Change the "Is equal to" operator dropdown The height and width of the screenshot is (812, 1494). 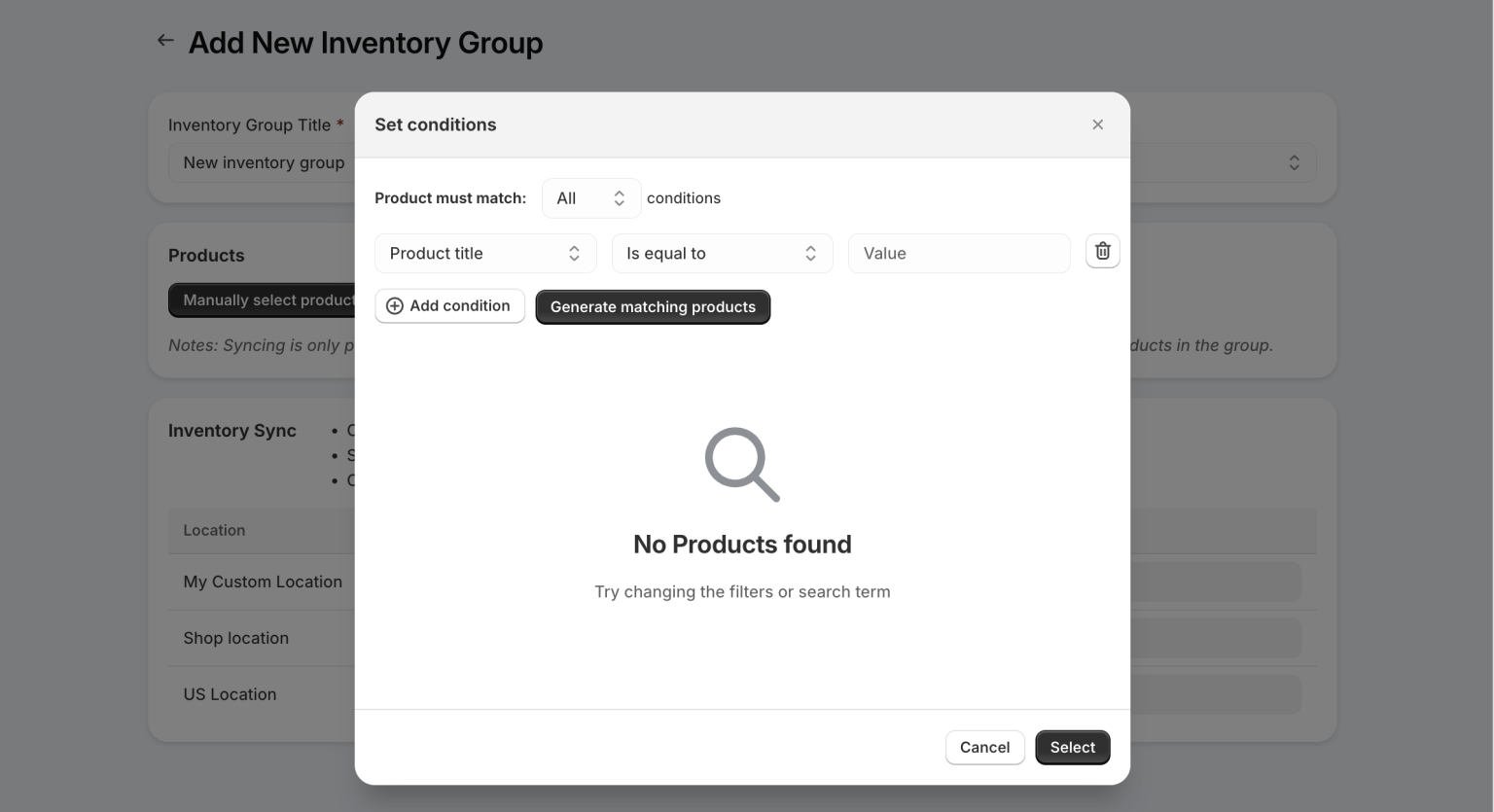point(722,253)
